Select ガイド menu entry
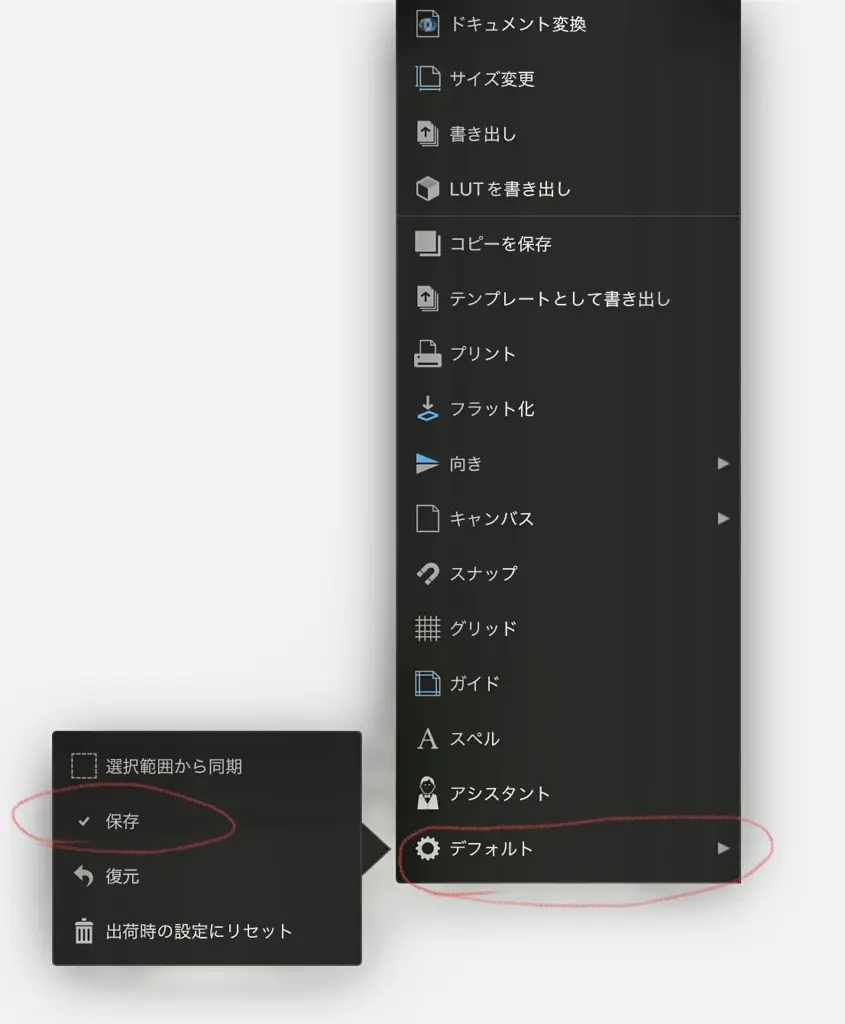The image size is (845, 1024). [568, 683]
